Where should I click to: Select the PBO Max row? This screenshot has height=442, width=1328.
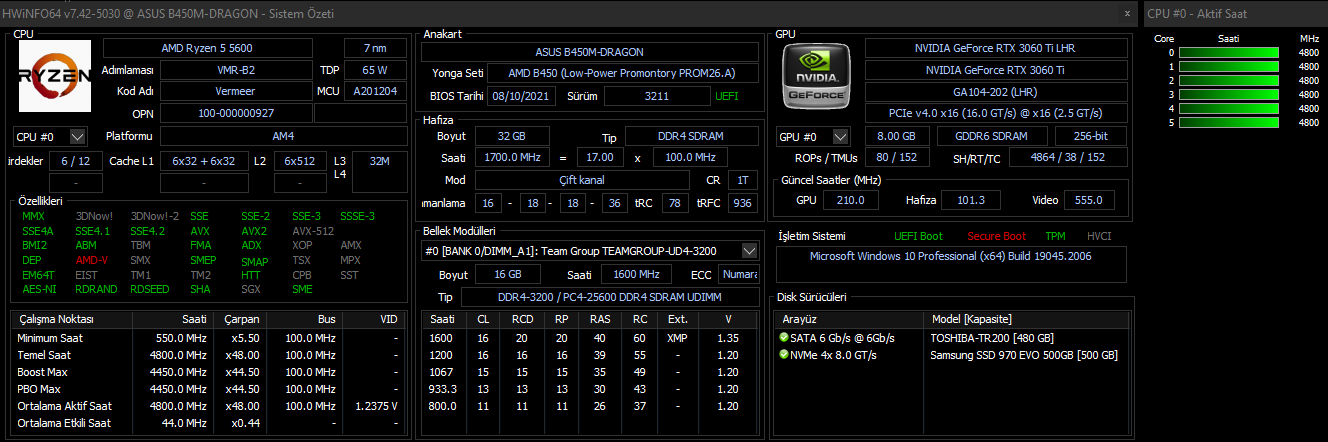point(208,389)
